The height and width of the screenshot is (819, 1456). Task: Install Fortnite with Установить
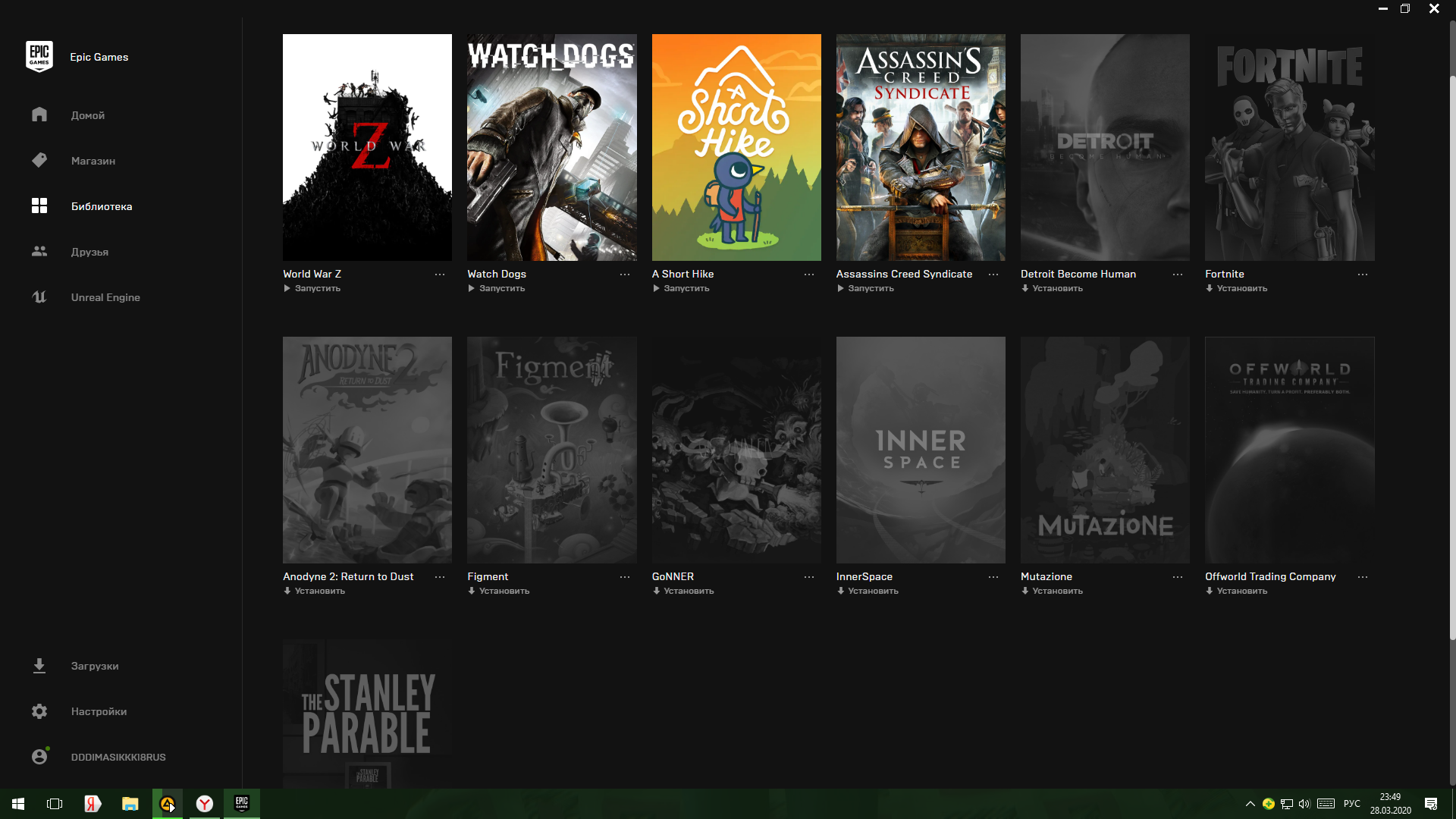pos(1236,288)
